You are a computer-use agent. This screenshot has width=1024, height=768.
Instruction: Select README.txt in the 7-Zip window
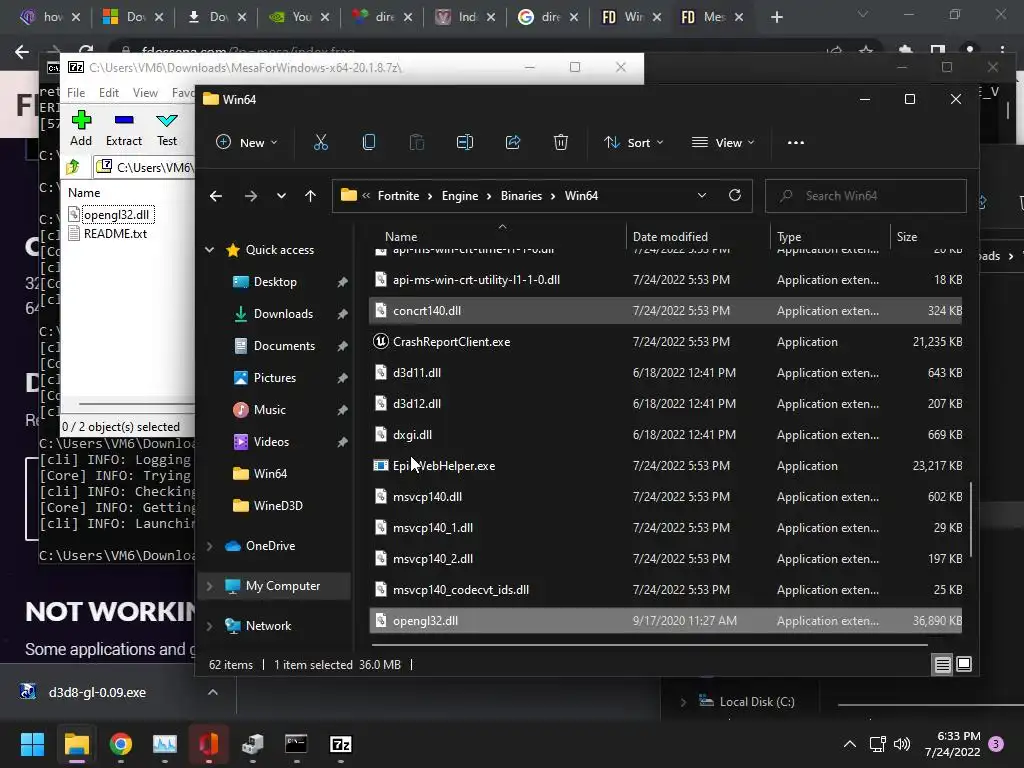116,234
